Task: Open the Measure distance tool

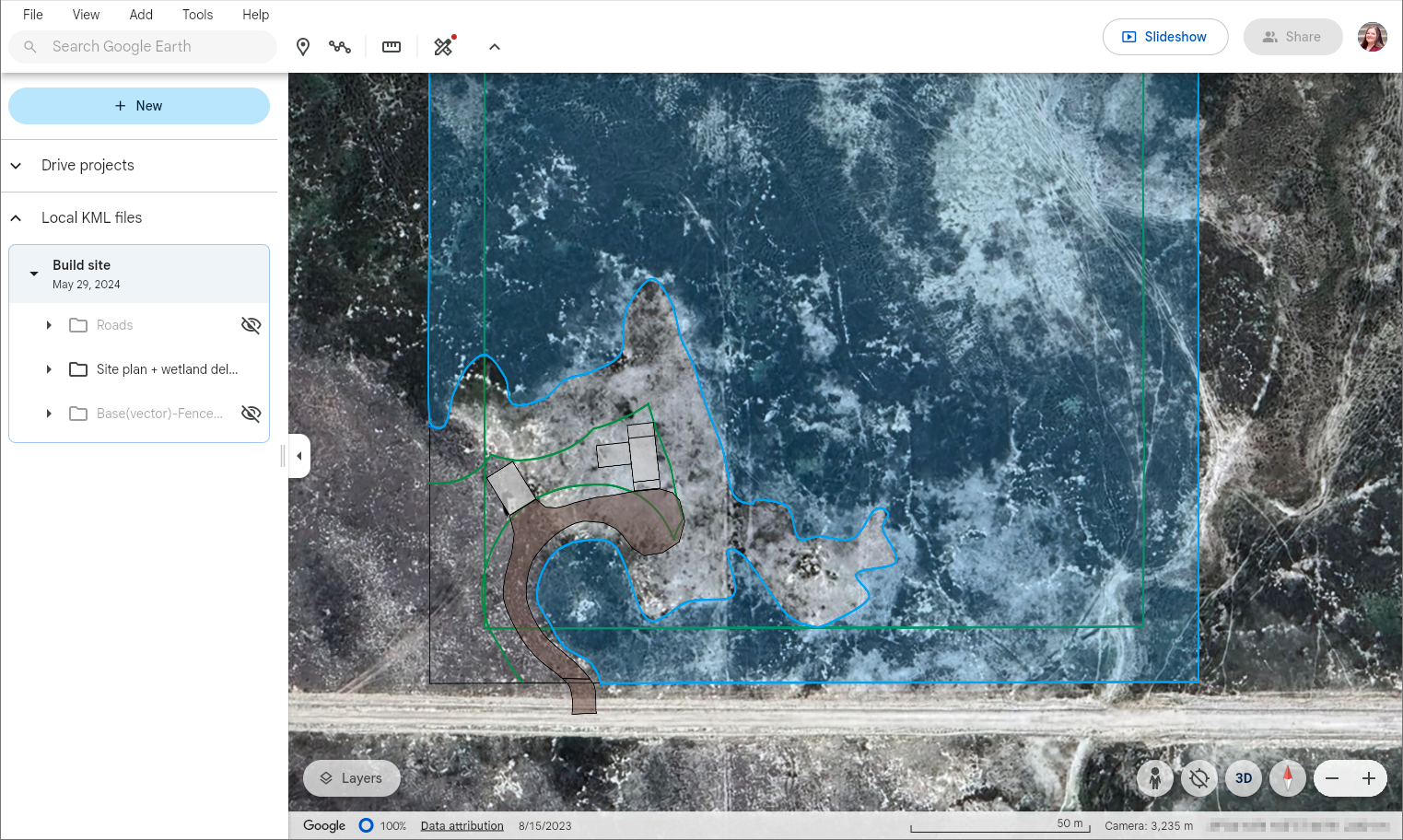Action: [391, 46]
